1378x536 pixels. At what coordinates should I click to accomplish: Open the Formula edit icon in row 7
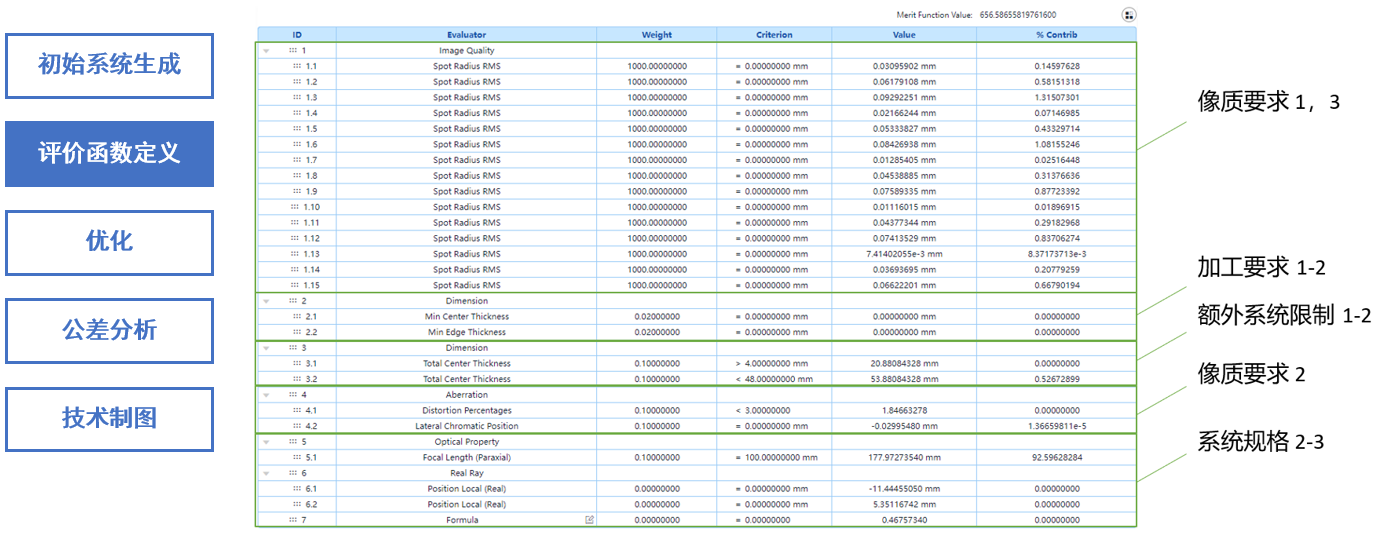pos(589,520)
